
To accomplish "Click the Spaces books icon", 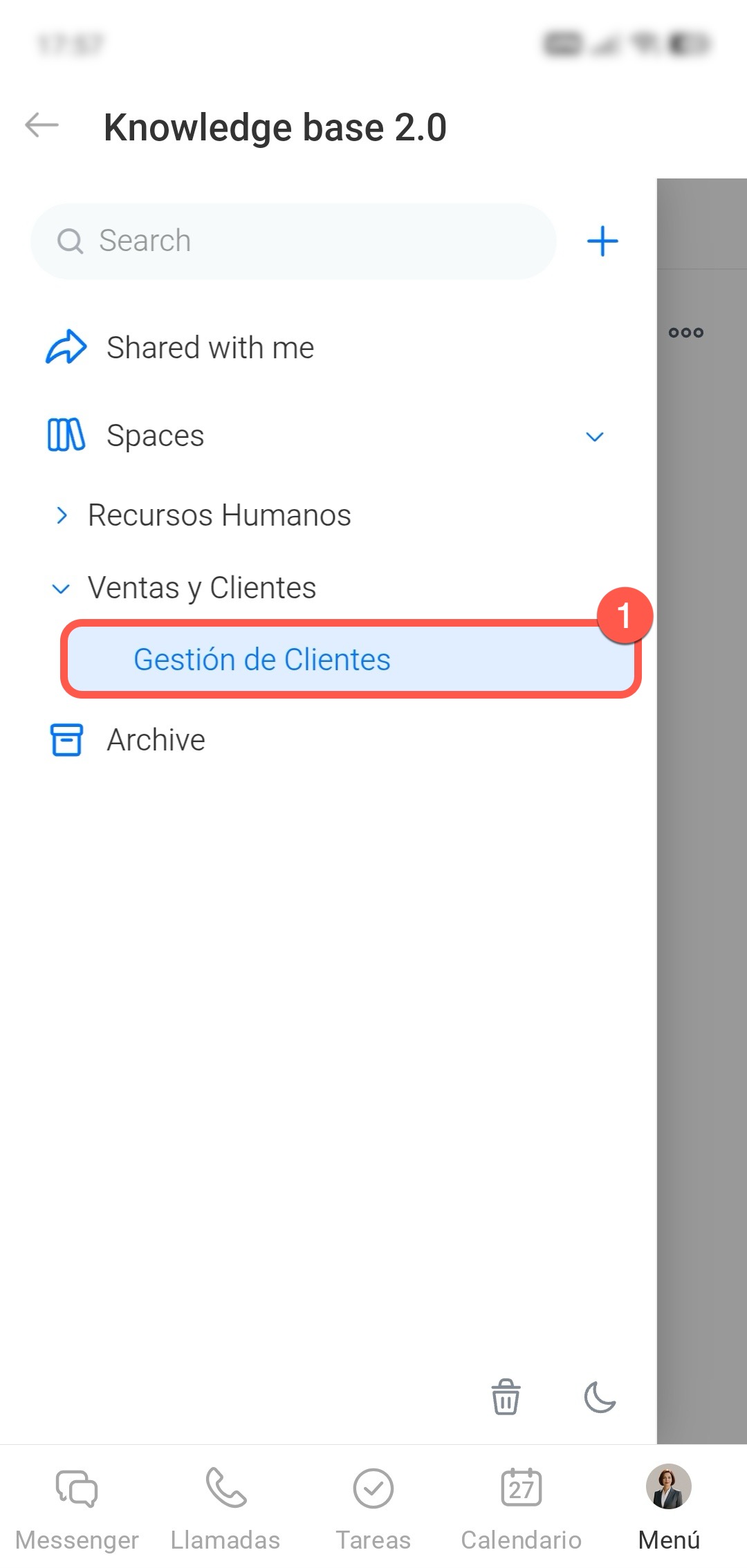I will coord(66,435).
